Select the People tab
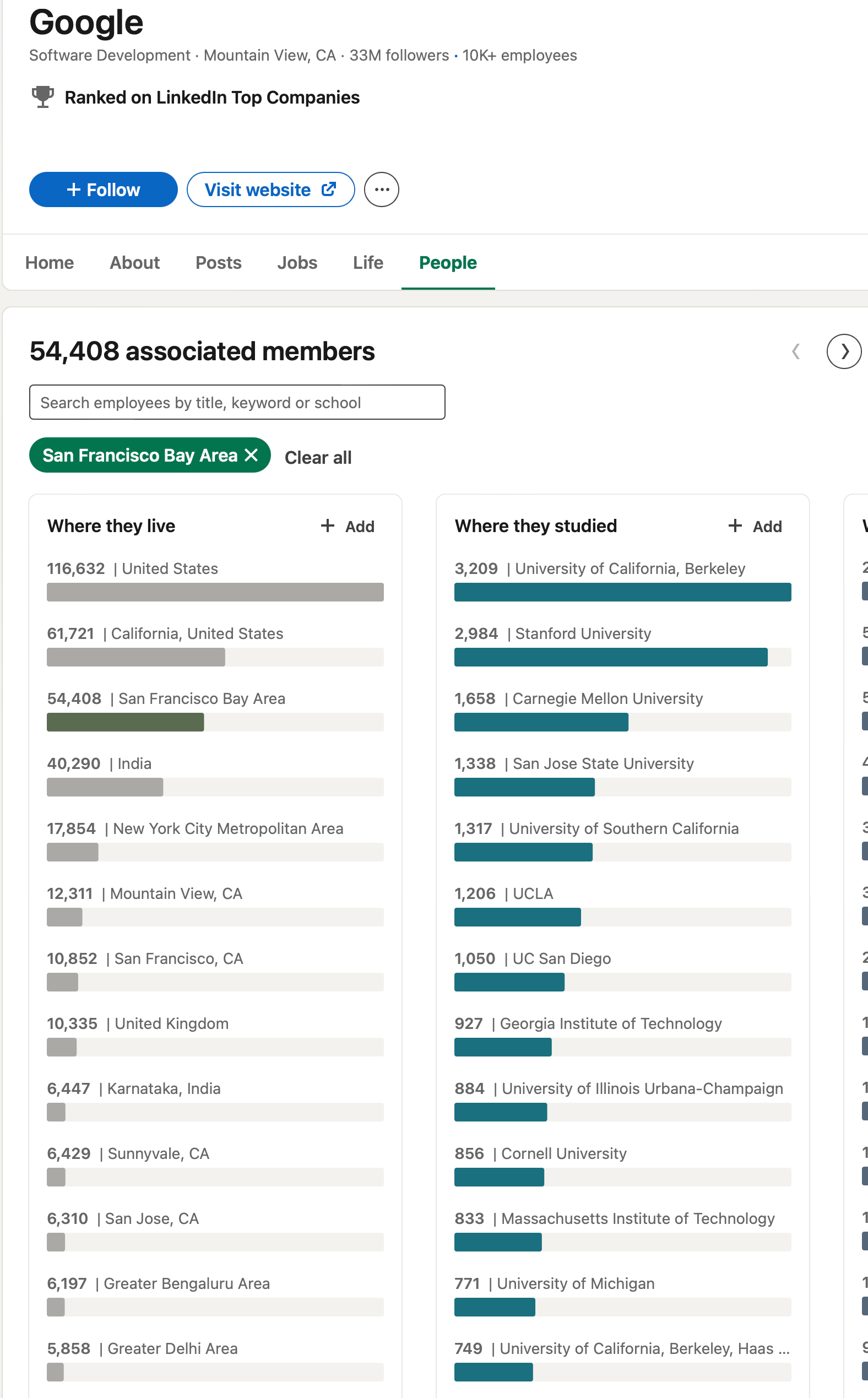The height and width of the screenshot is (1398, 868). (x=448, y=262)
